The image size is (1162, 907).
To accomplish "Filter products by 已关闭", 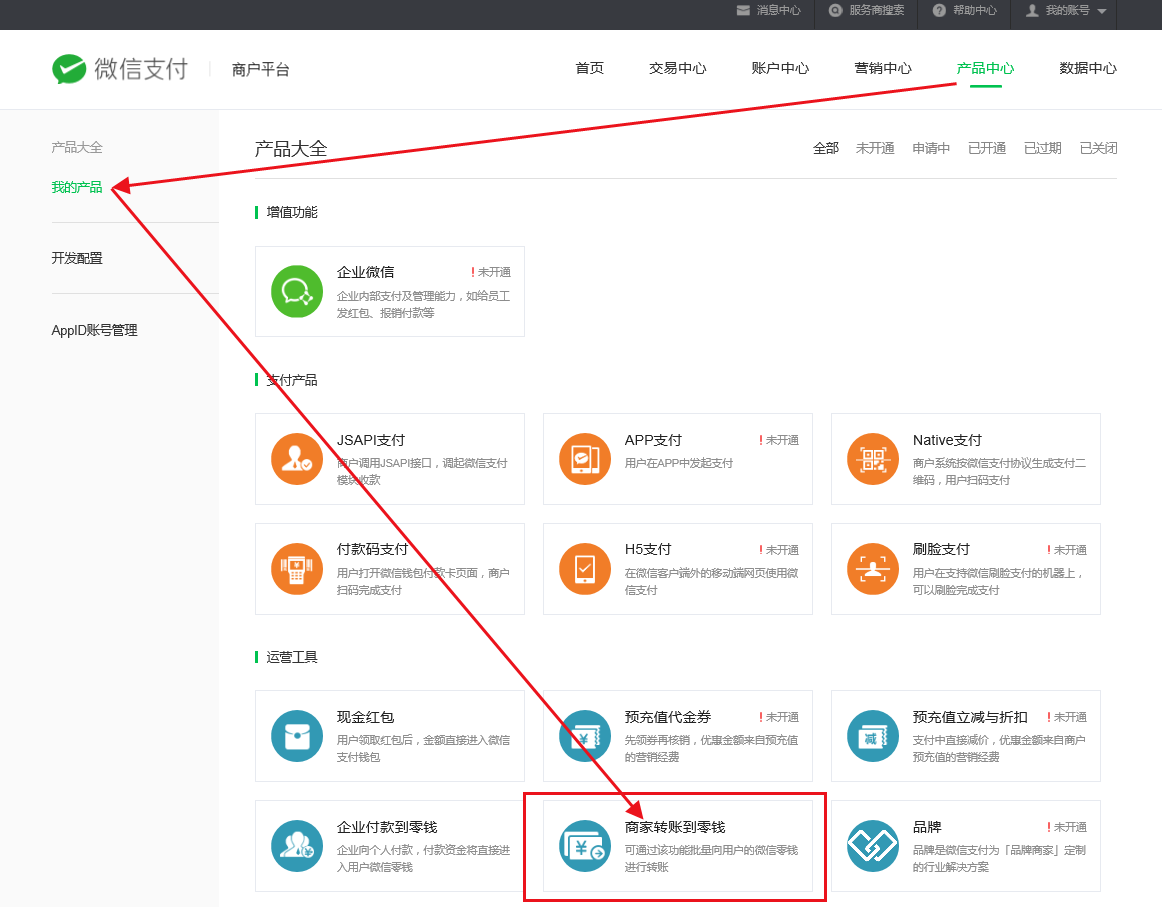I will tap(1098, 148).
